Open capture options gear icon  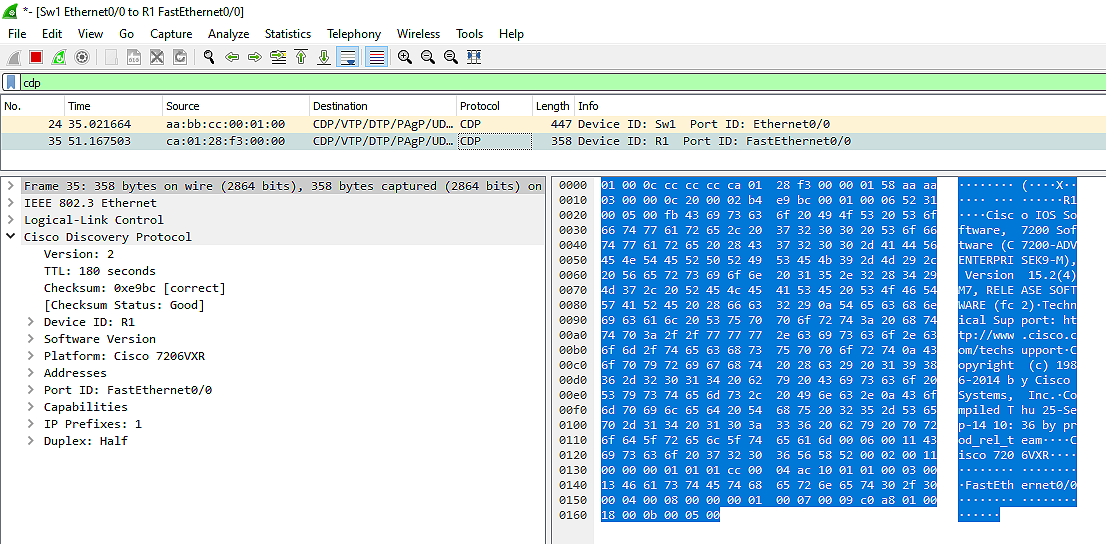click(x=82, y=58)
